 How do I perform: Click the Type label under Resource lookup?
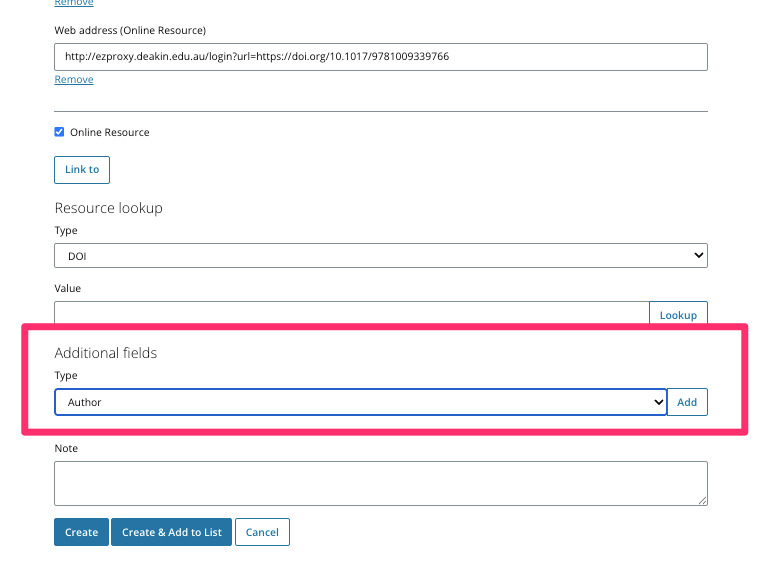[x=66, y=231]
